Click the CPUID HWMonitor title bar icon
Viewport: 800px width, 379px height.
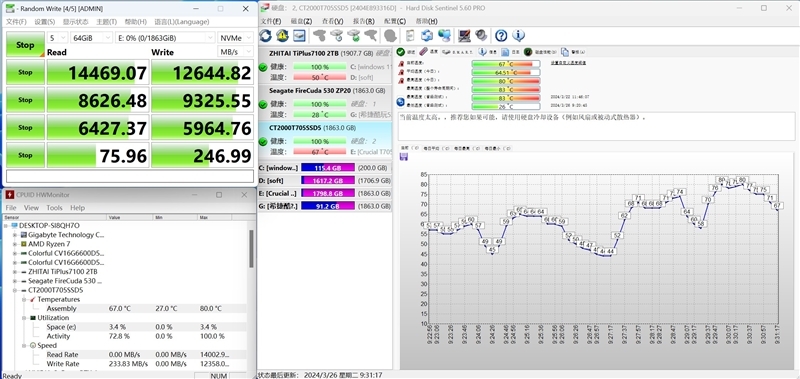coord(10,194)
